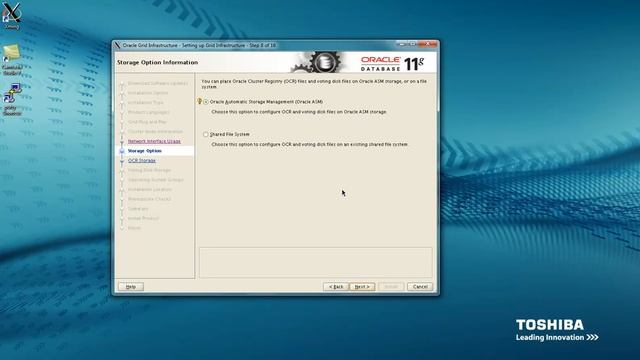Click the Shared File System description text
640x360 pixels.
coord(310,144)
